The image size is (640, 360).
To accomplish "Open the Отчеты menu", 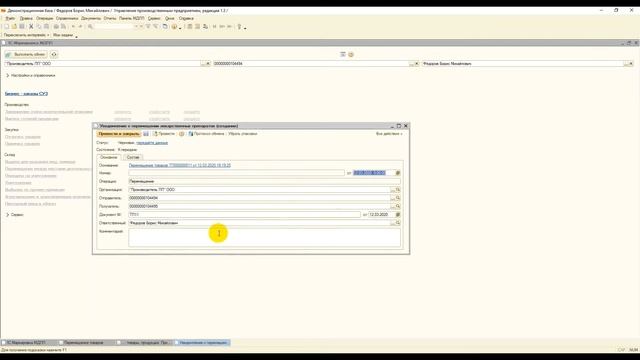I will pyautogui.click(x=110, y=18).
